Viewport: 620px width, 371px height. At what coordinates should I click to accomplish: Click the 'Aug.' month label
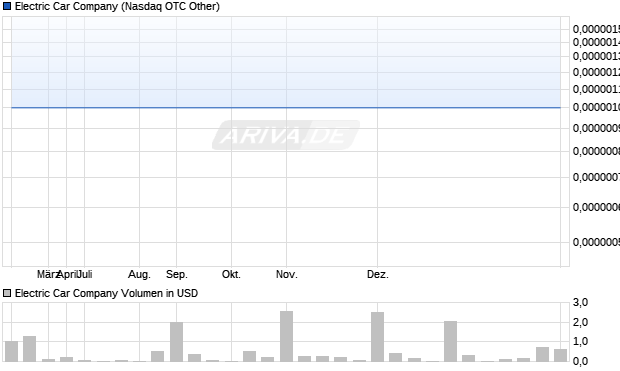point(139,274)
